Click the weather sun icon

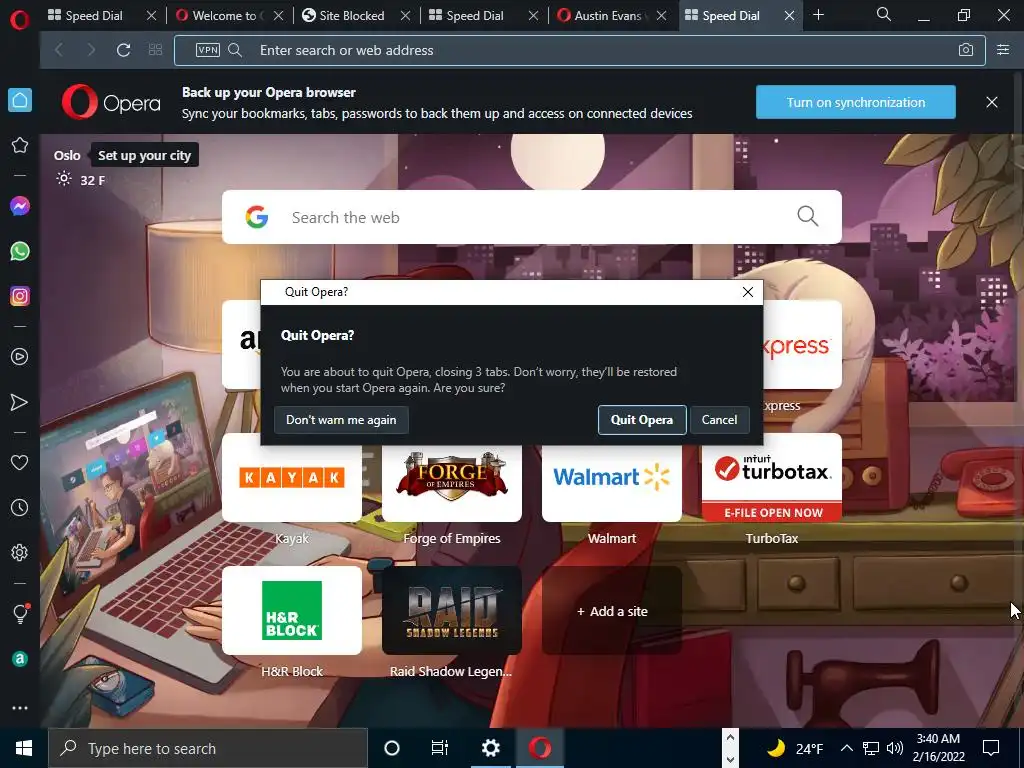tap(63, 179)
